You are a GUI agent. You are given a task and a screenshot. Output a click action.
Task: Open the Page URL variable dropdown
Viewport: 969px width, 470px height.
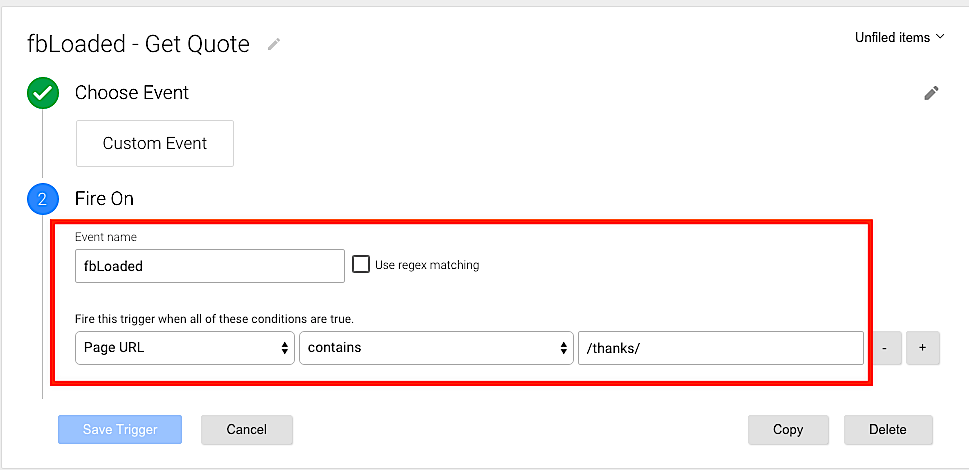[185, 348]
